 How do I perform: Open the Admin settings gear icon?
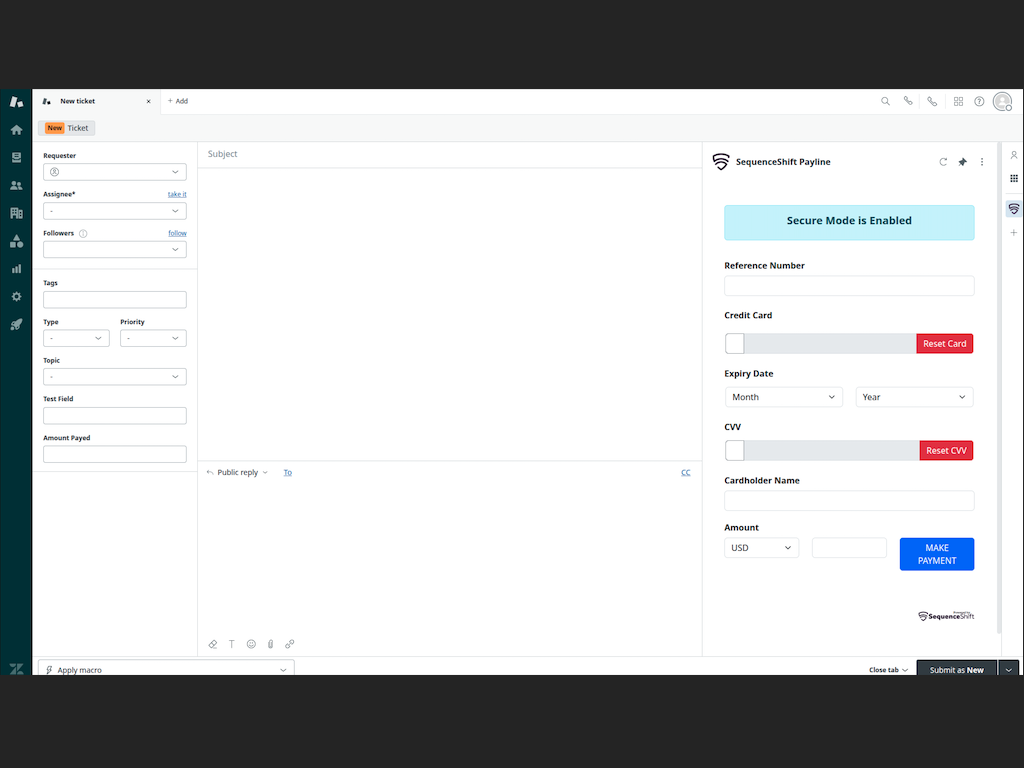click(x=15, y=296)
